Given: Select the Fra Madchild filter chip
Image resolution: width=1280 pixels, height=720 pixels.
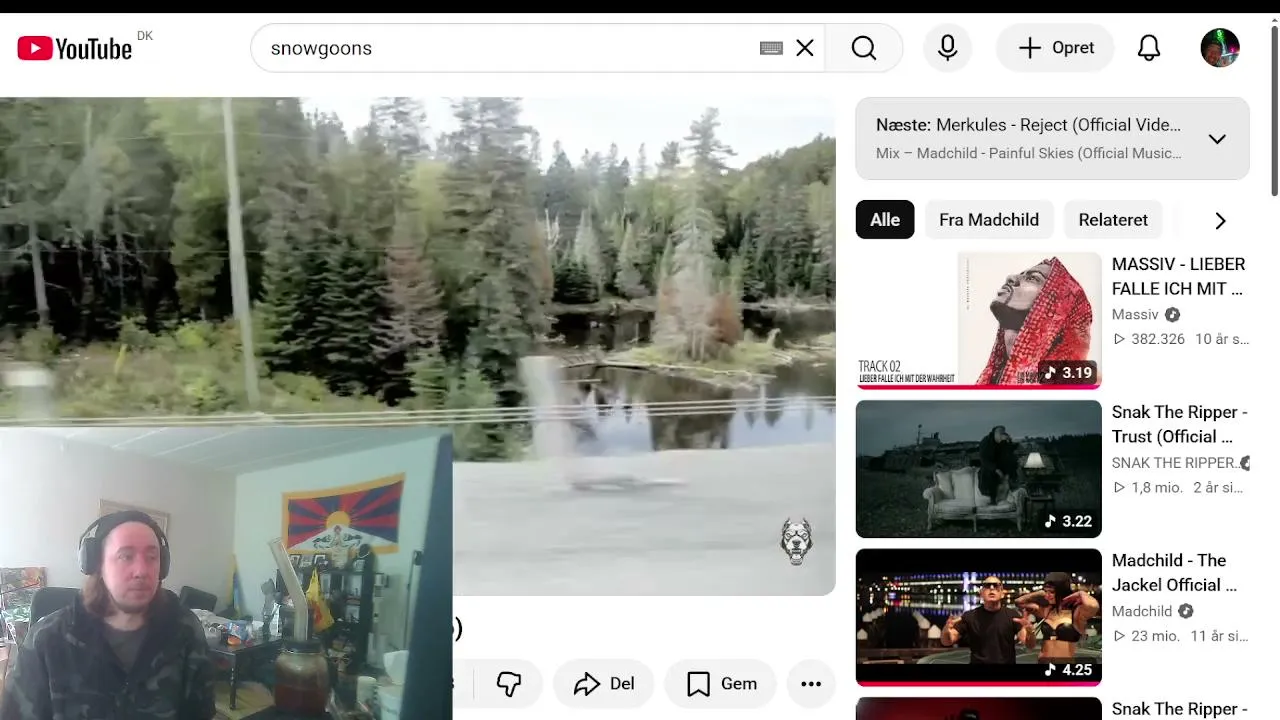Looking at the screenshot, I should [989, 220].
